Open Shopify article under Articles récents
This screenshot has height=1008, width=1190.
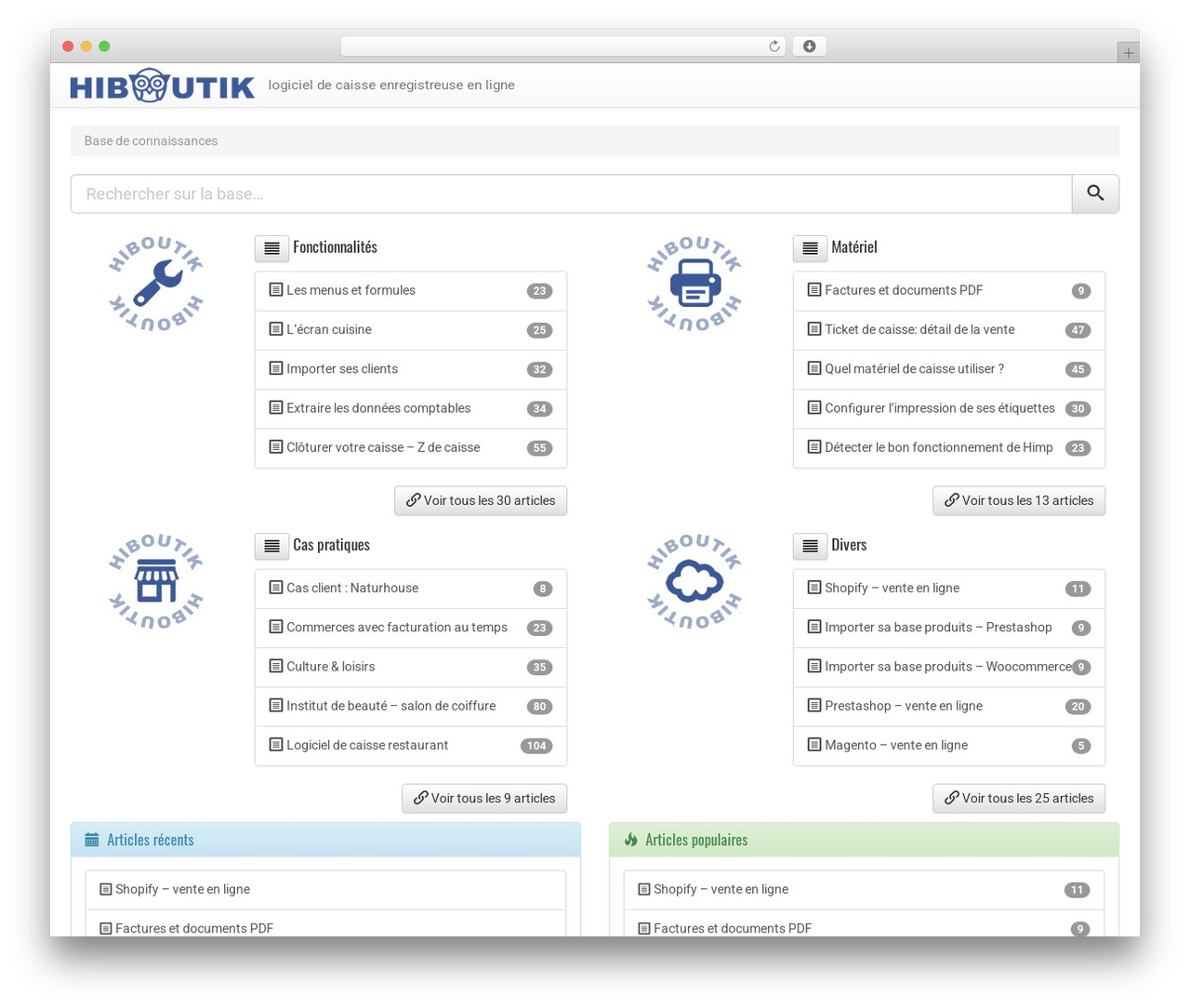coord(325,890)
